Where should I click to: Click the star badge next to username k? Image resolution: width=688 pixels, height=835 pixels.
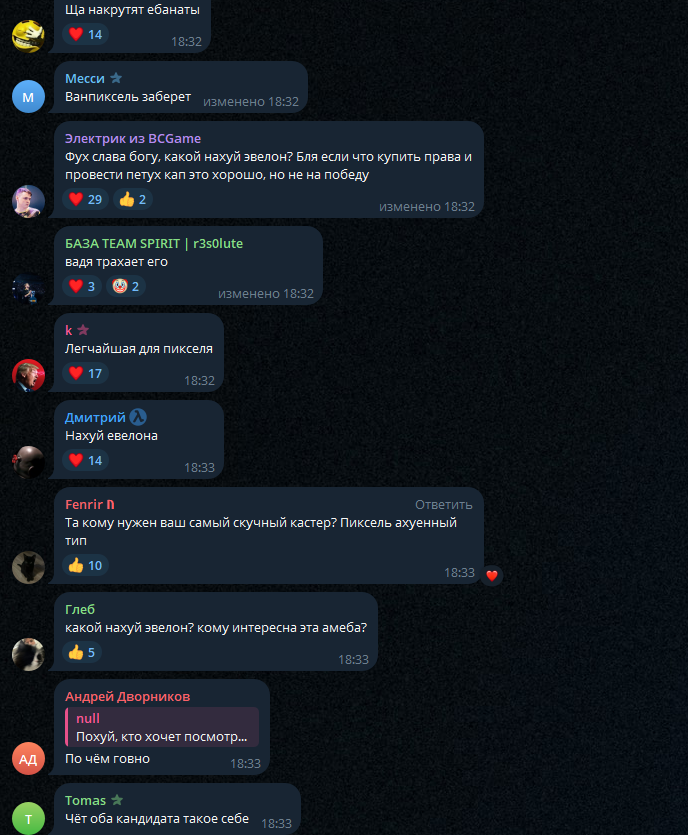(x=83, y=330)
